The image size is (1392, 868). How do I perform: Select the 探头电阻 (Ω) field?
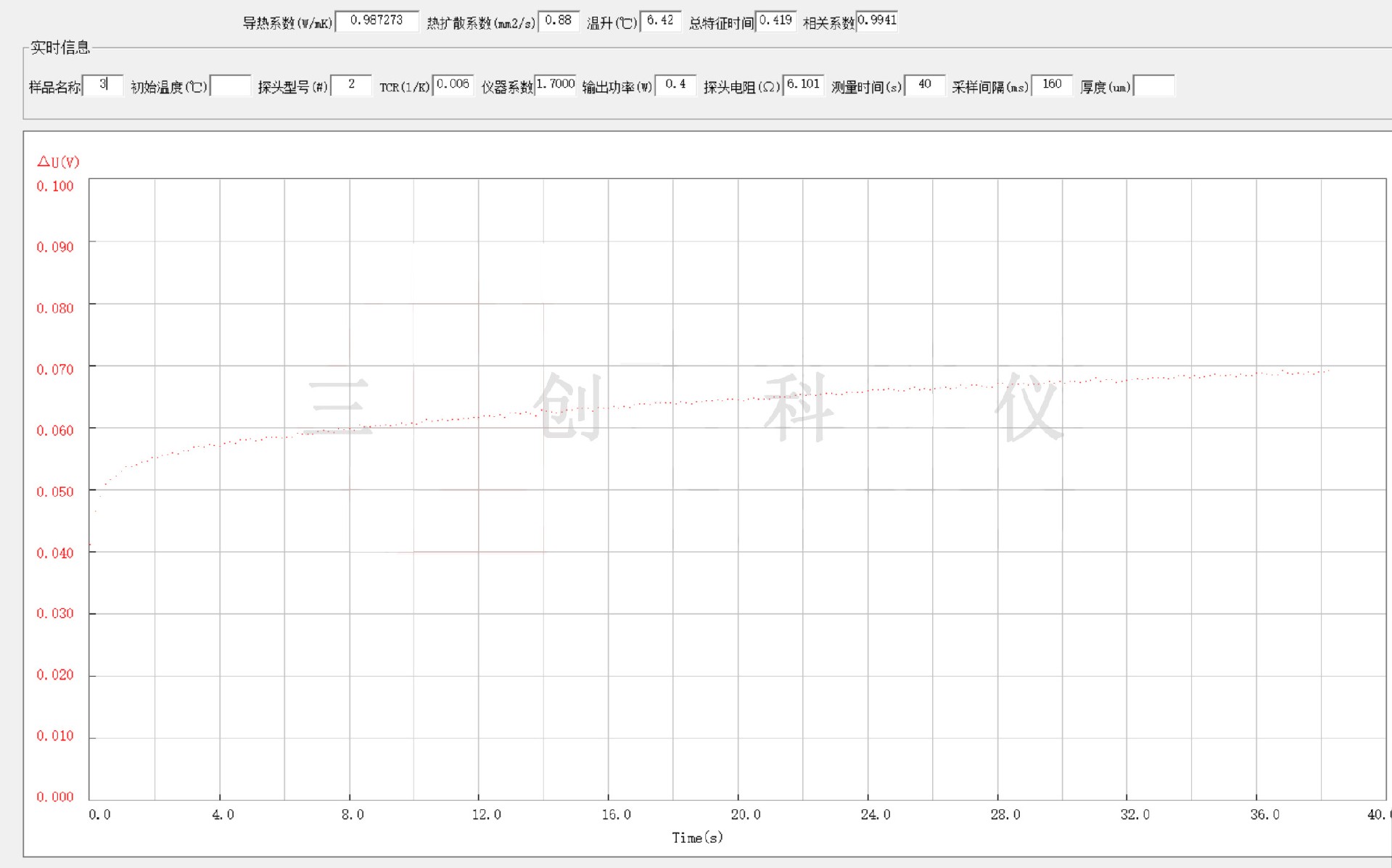coord(803,86)
